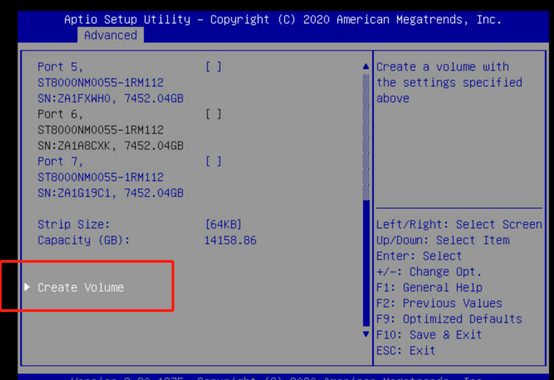Click serial number SN:ZA1A8CXK line
Screen dimensions: 554x380
pos(110,146)
